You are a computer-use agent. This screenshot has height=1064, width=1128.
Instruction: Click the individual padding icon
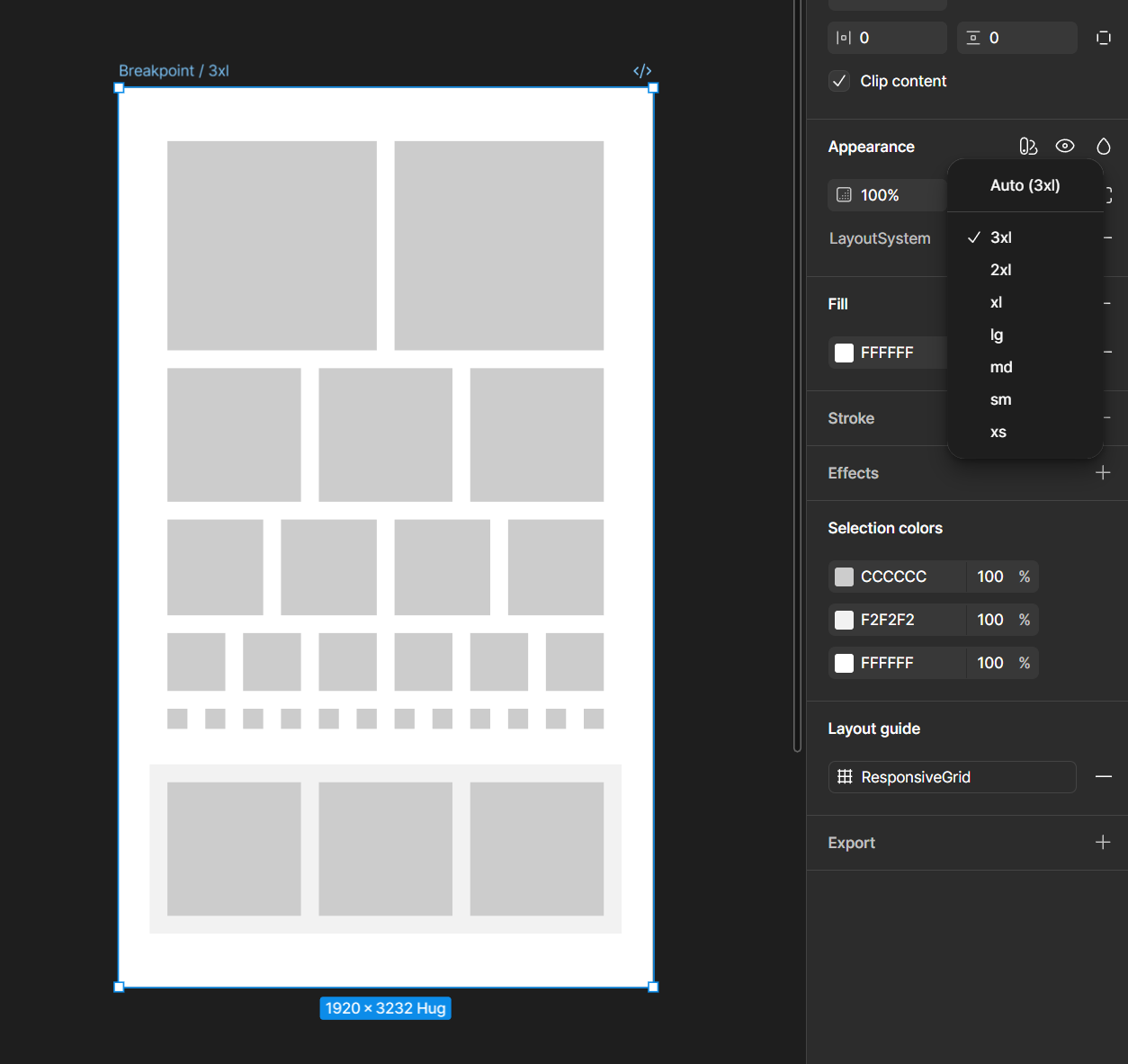[x=1104, y=38]
